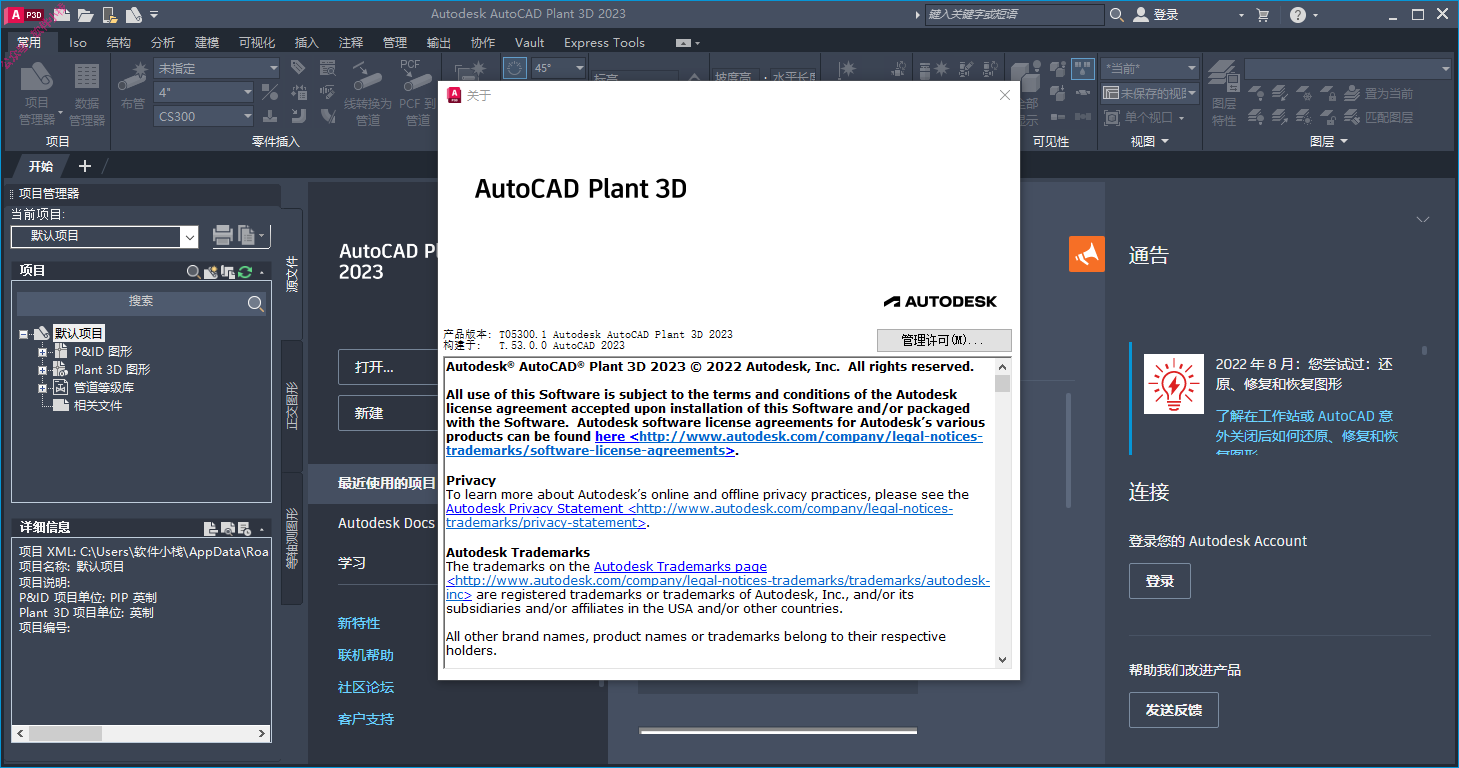
Task: Click the New drawing icon in quick access toolbar
Action: click(62, 14)
